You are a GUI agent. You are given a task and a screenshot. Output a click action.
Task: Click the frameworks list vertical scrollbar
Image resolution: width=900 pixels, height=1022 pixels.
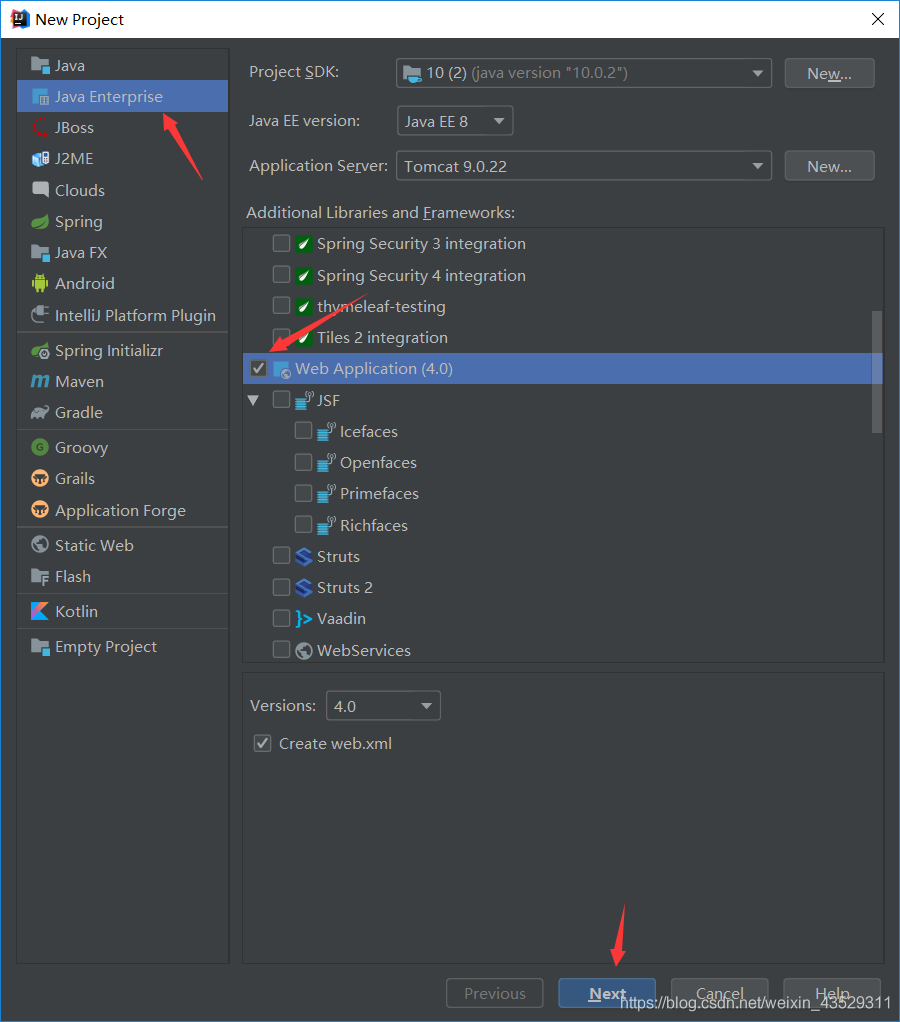(877, 372)
